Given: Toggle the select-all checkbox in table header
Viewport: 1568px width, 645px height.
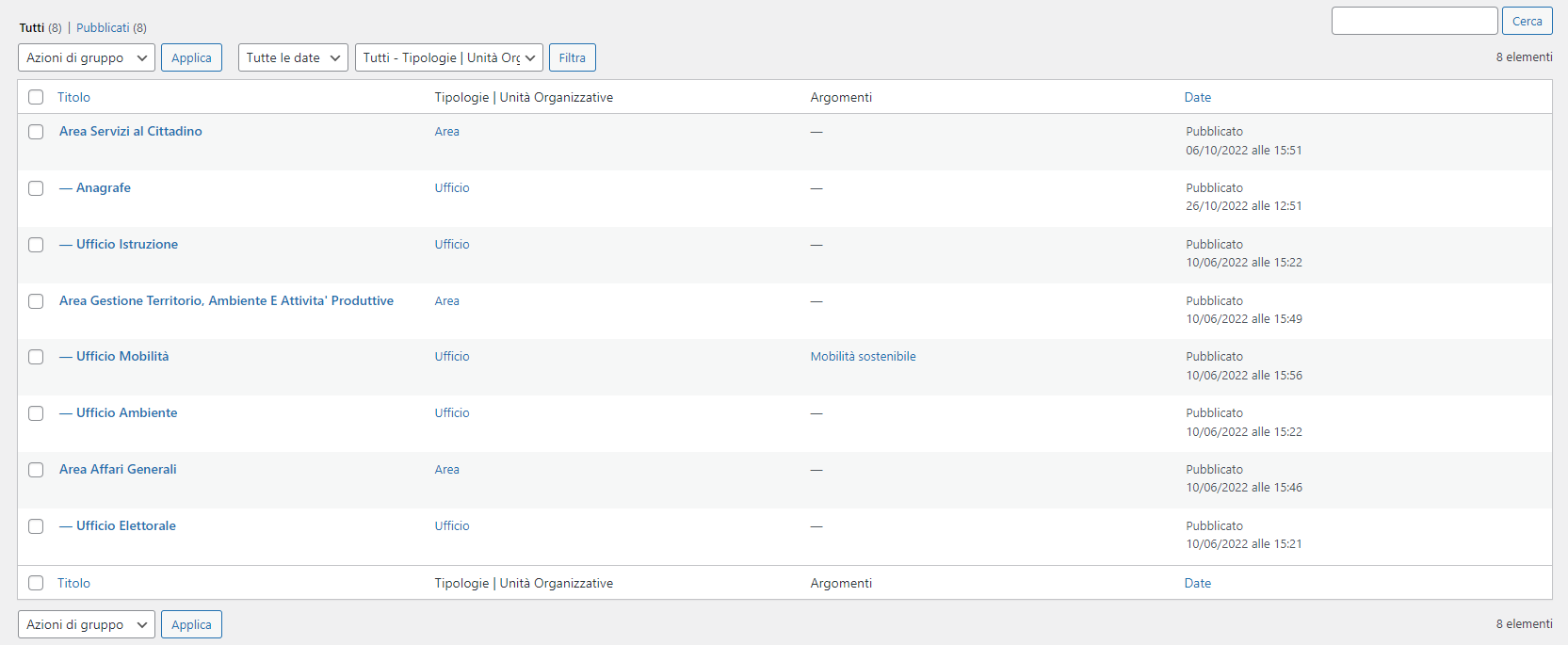Looking at the screenshot, I should (x=36, y=97).
